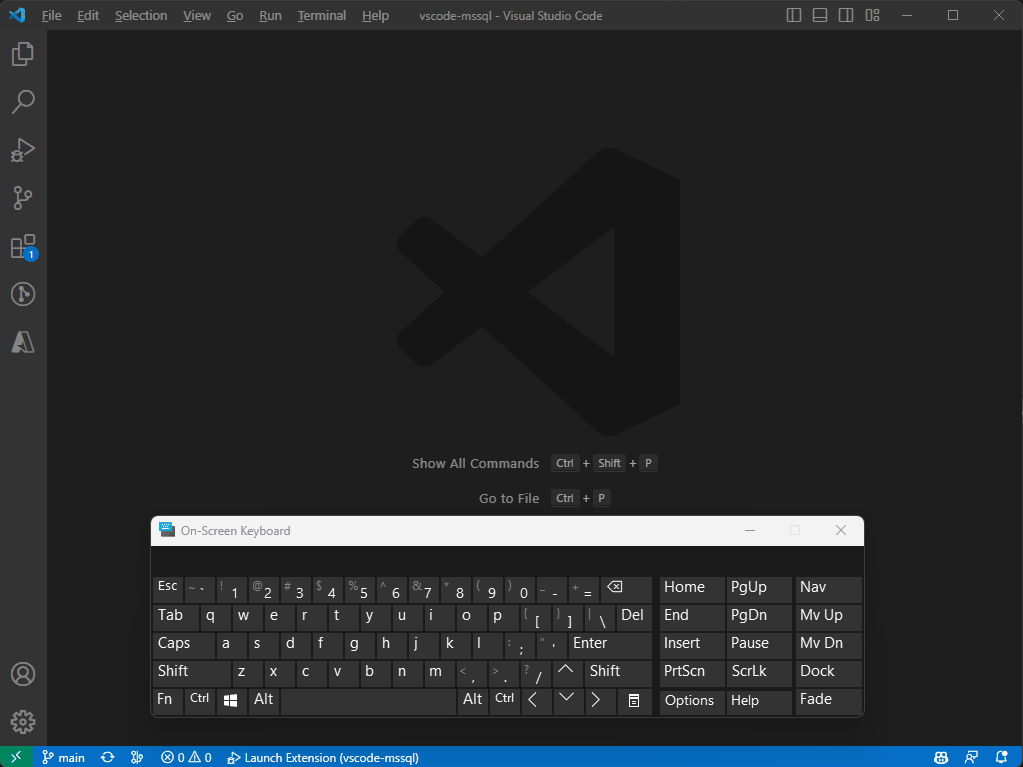Open the Terminal menu
1023x767 pixels.
pyautogui.click(x=321, y=15)
